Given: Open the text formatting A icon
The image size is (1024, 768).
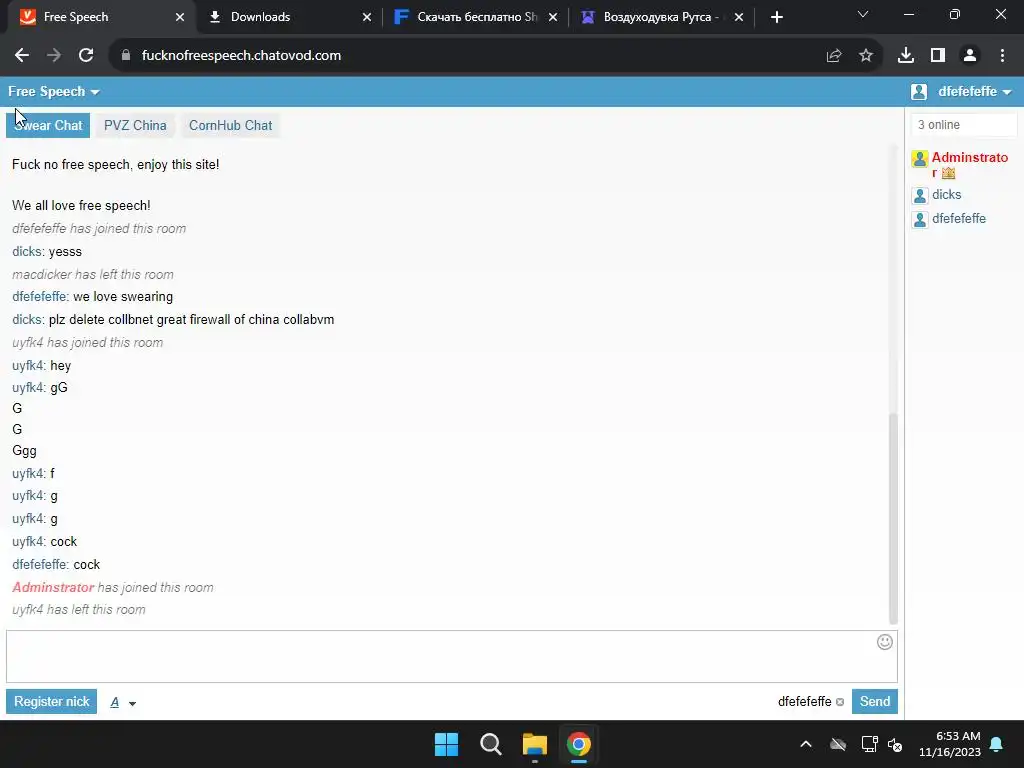Looking at the screenshot, I should (x=115, y=702).
